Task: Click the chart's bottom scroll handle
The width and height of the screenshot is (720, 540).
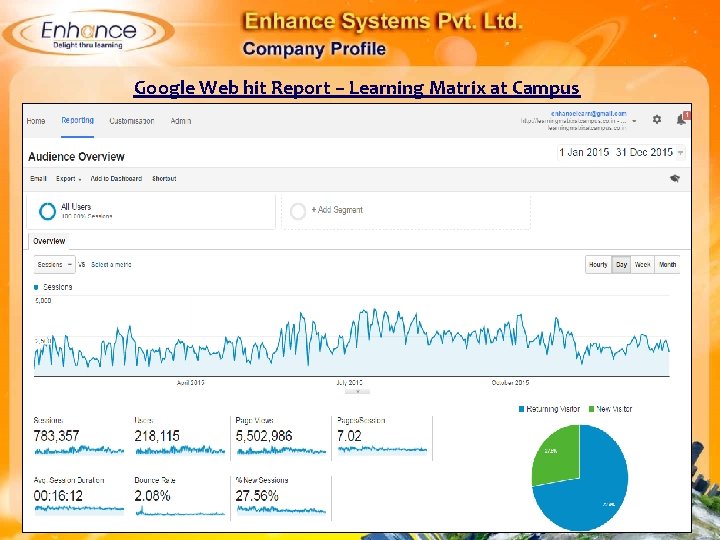Action: pos(357,392)
